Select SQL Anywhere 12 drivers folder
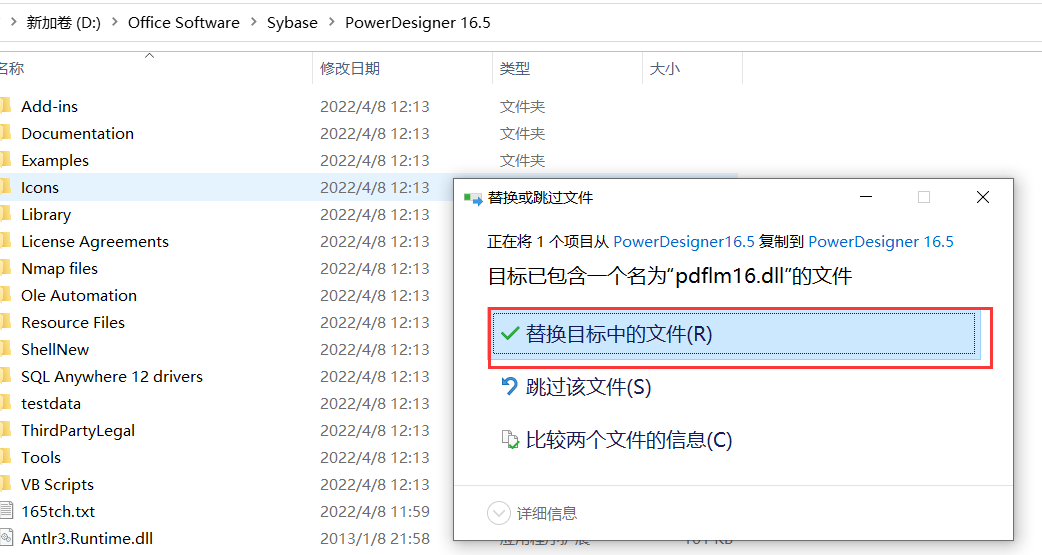This screenshot has height=555, width=1042. tap(112, 377)
